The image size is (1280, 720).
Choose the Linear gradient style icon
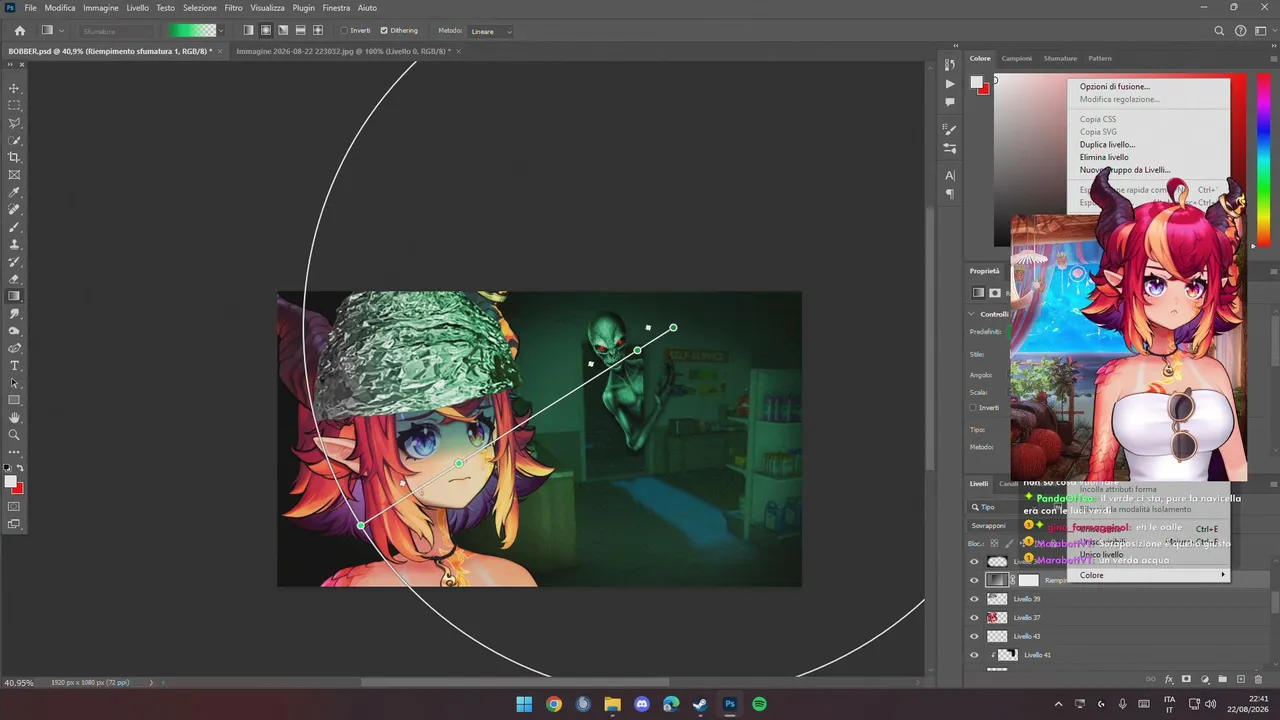point(249,31)
